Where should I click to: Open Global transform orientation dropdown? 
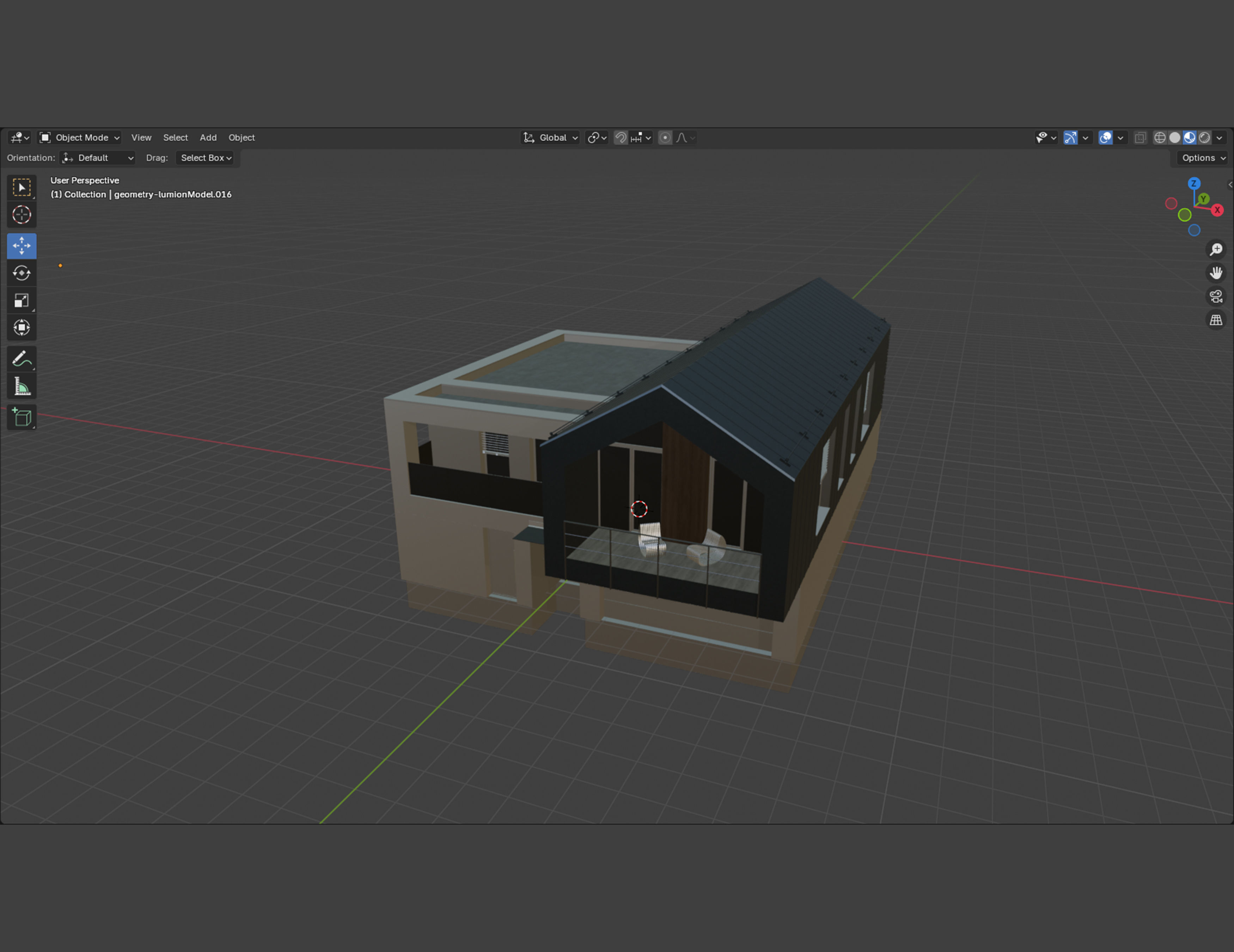click(x=550, y=138)
